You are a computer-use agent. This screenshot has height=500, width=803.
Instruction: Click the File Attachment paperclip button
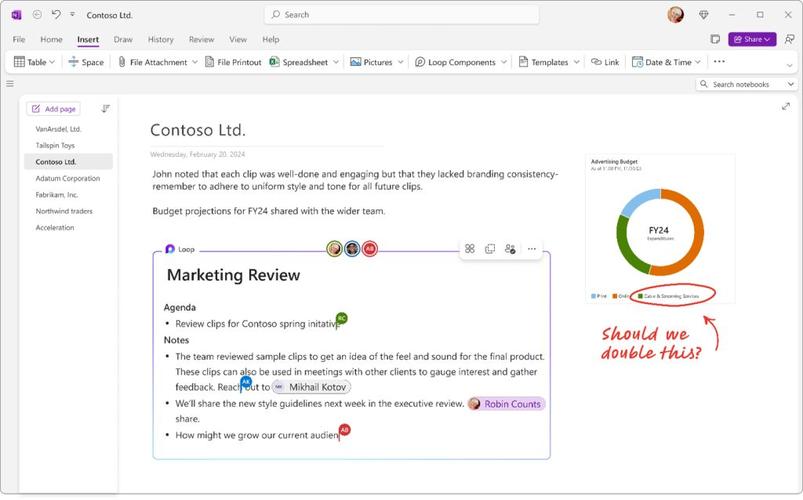(x=153, y=62)
